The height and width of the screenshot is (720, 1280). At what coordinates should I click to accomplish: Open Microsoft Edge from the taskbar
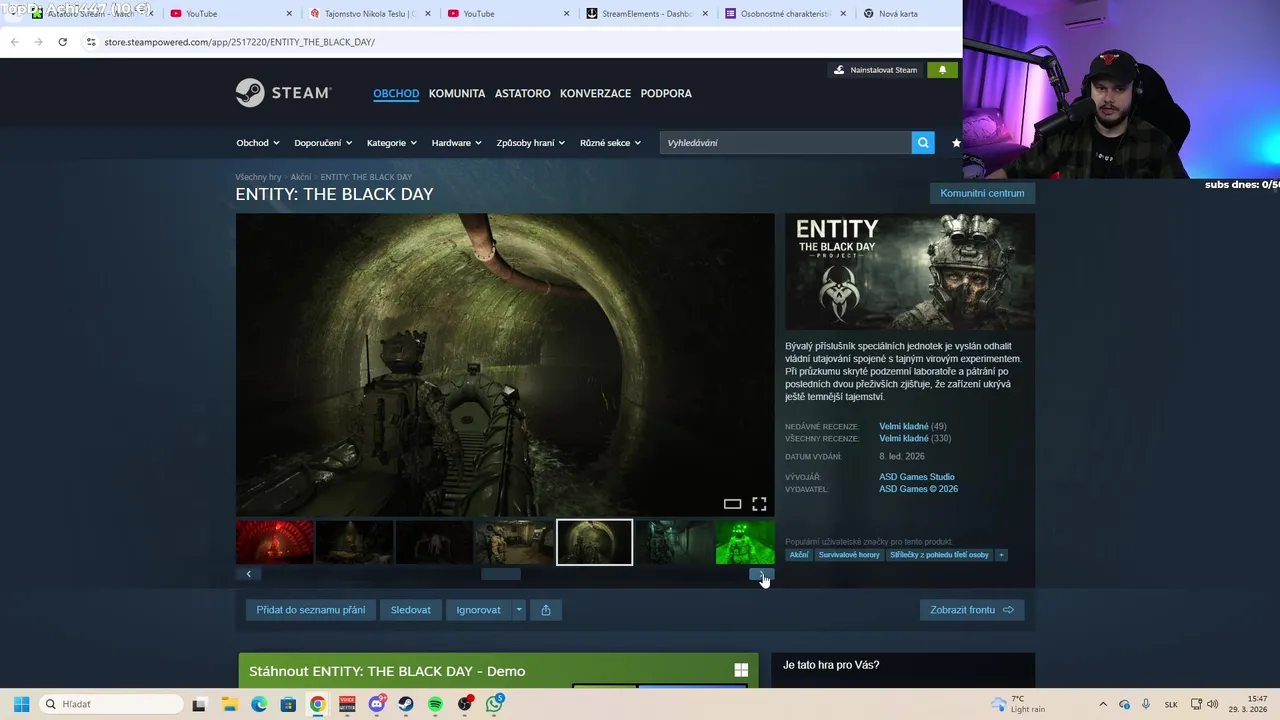point(259,704)
